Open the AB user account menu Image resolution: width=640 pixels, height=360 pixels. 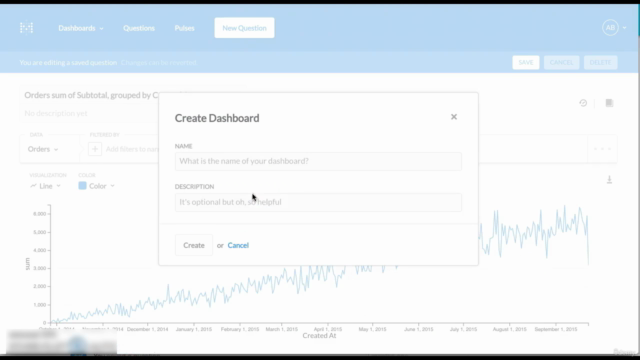[614, 28]
